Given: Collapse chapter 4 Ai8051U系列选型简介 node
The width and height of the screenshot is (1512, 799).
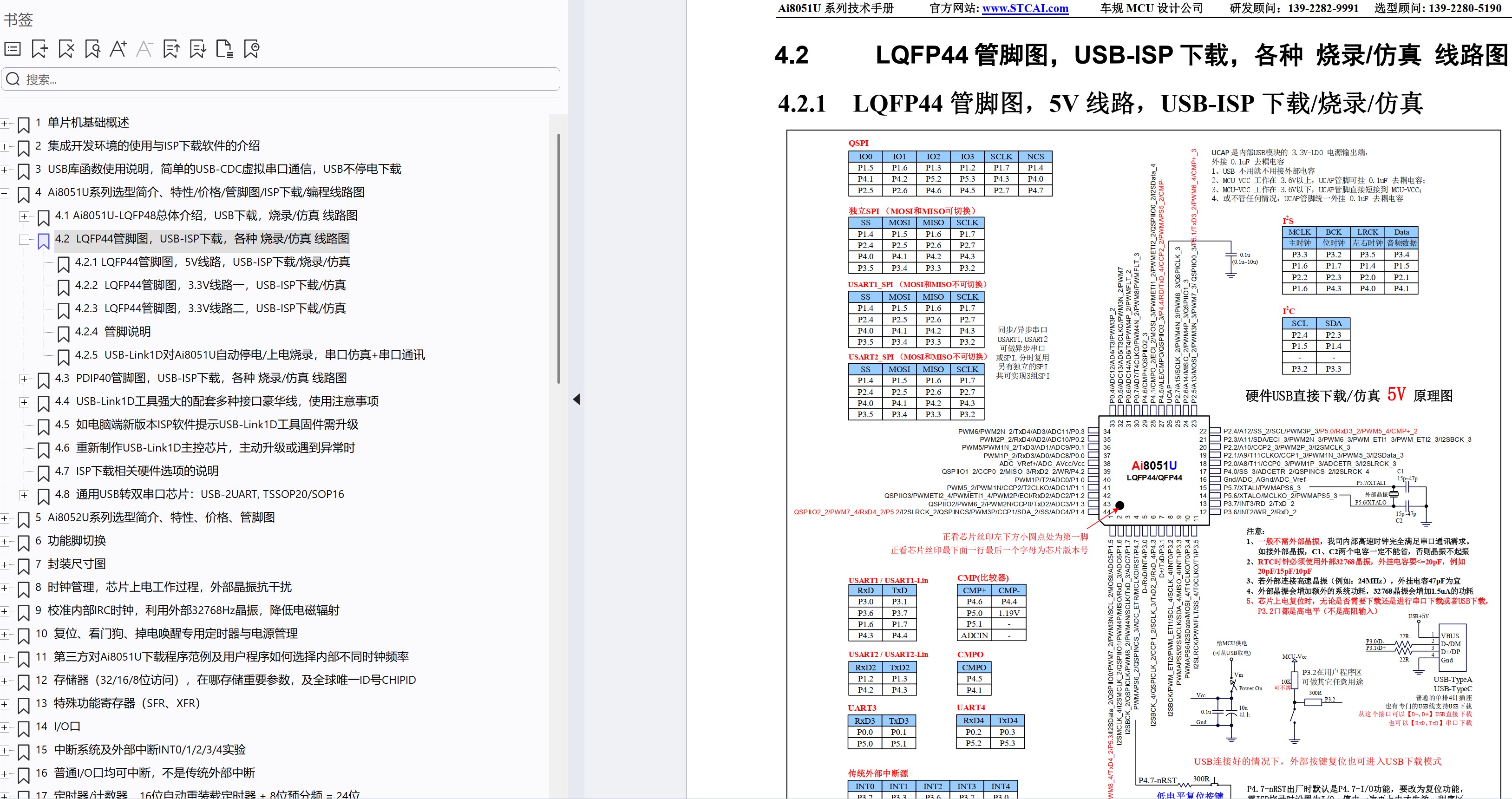Looking at the screenshot, I should coord(4,193).
